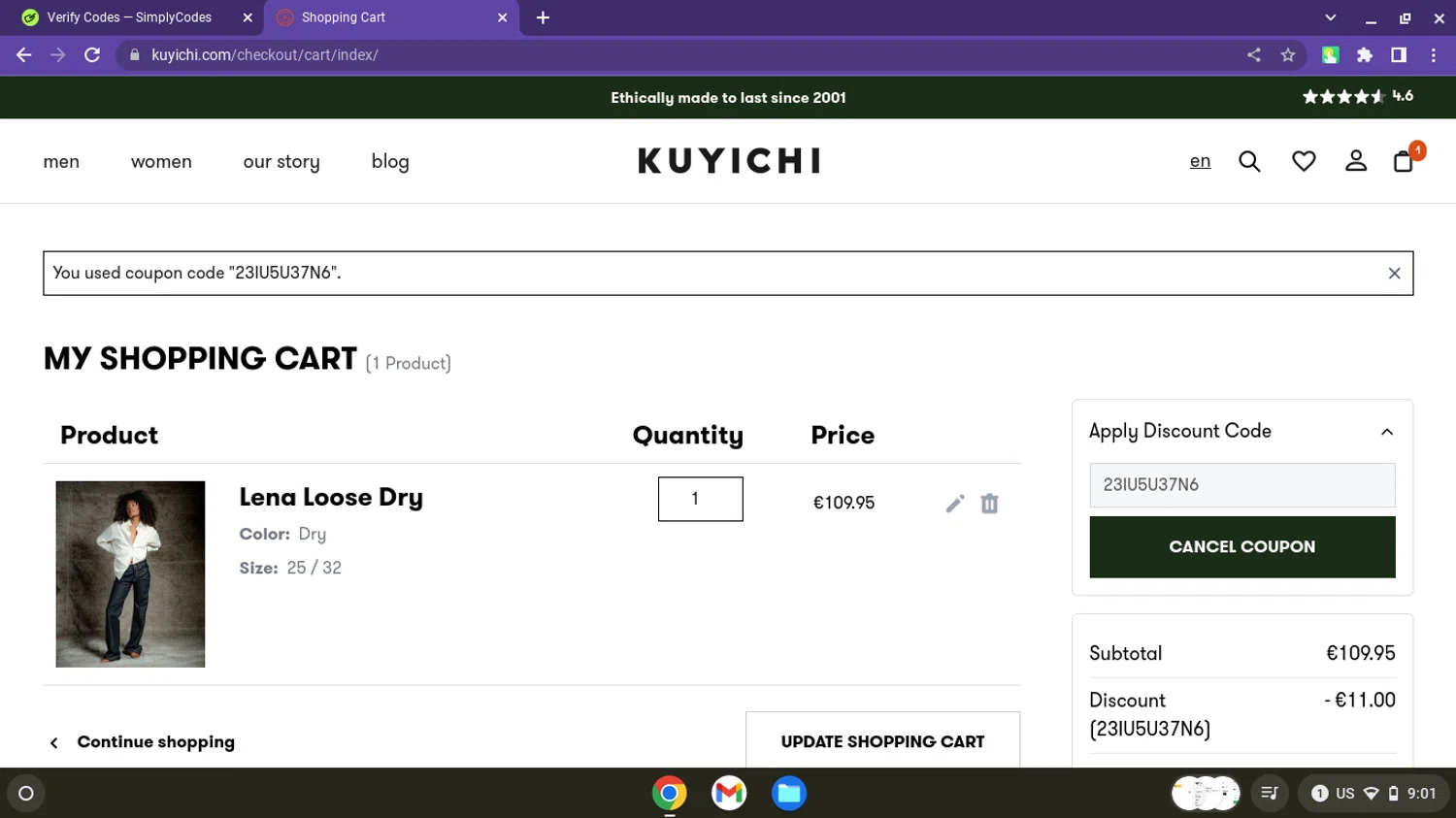The image size is (1456, 818).
Task: Open the system status tray with clock
Action: click(1373, 794)
